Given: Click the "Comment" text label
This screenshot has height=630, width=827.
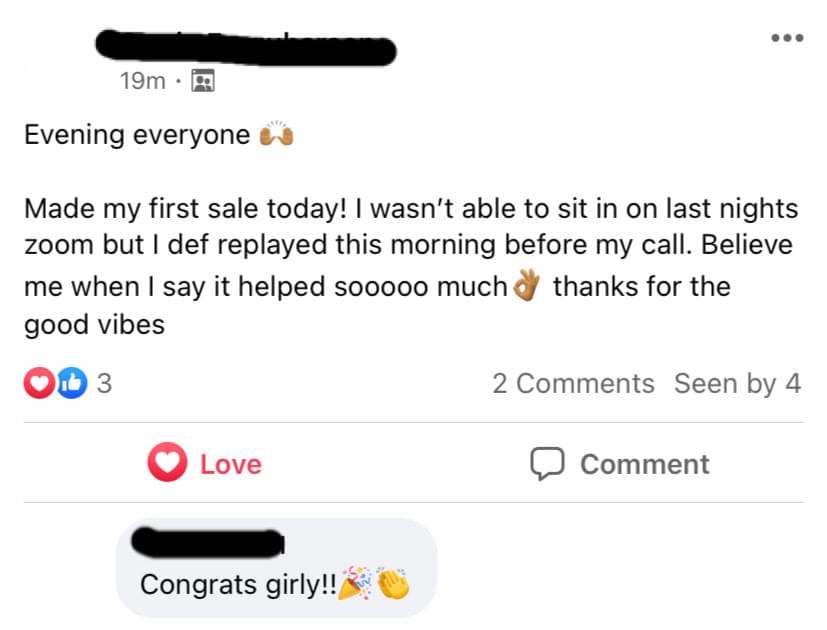Looking at the screenshot, I should [x=644, y=464].
